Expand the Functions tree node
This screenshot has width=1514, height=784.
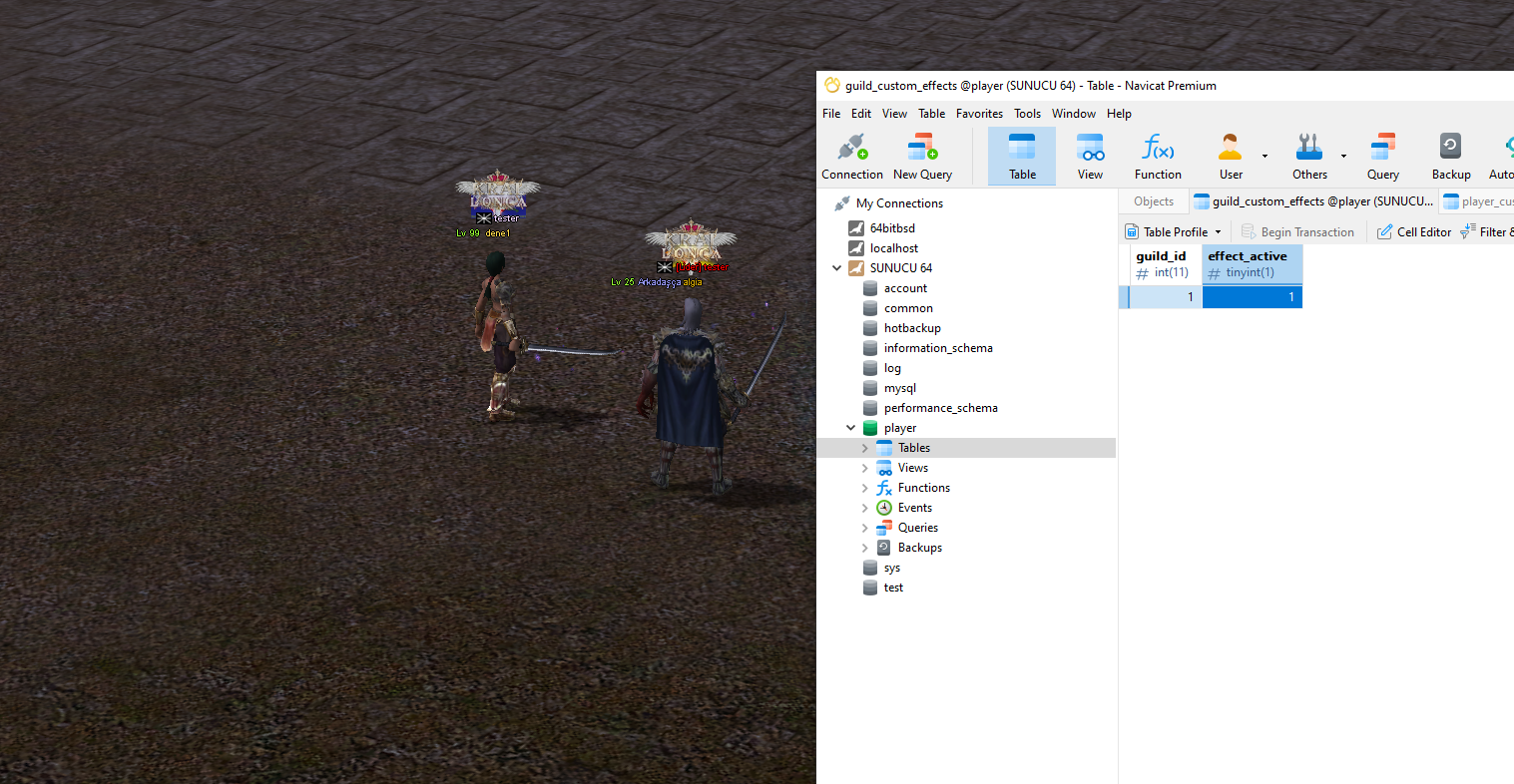tap(864, 488)
